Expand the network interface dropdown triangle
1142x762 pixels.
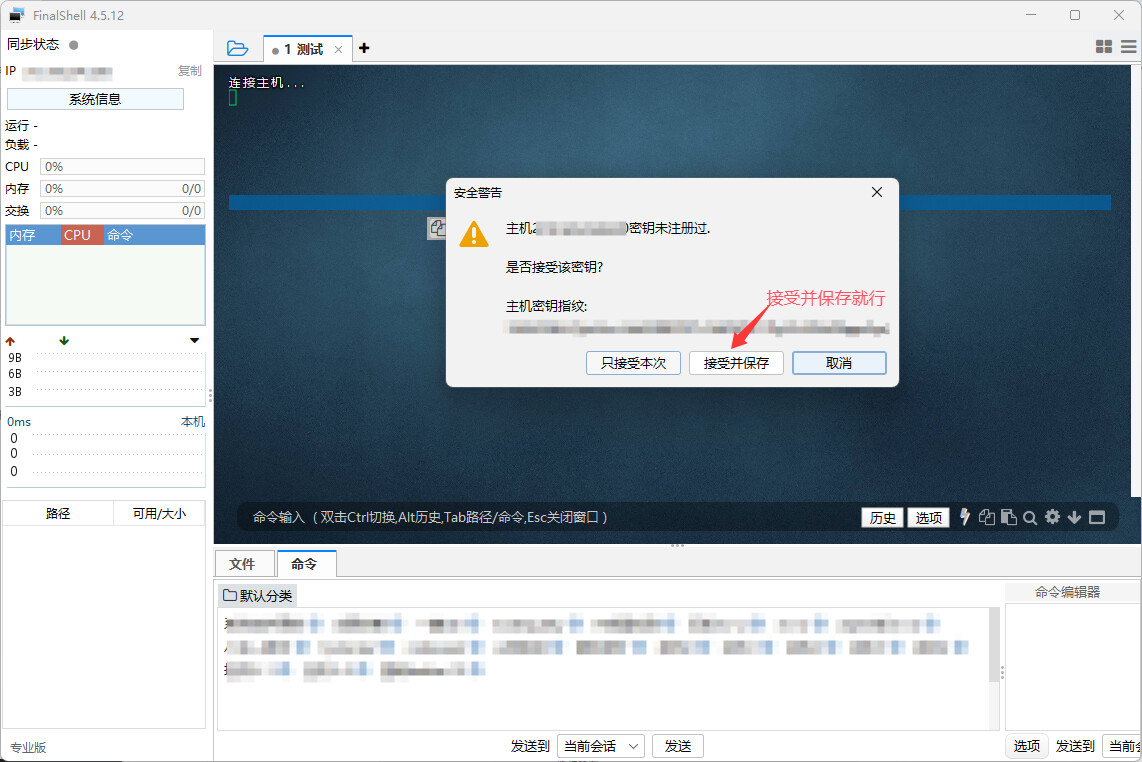click(x=194, y=341)
